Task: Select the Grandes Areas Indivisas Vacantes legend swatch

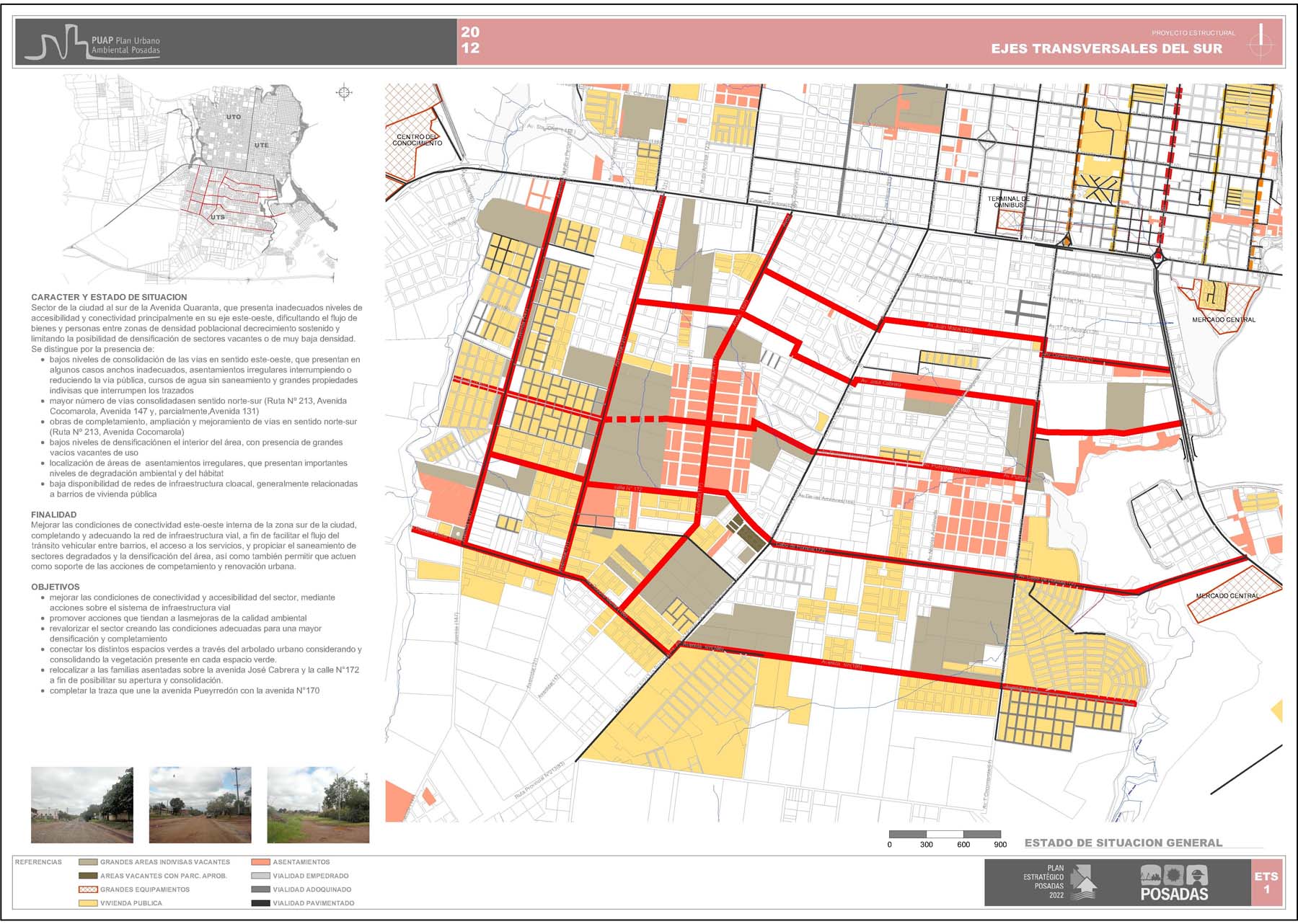Action: tap(88, 862)
